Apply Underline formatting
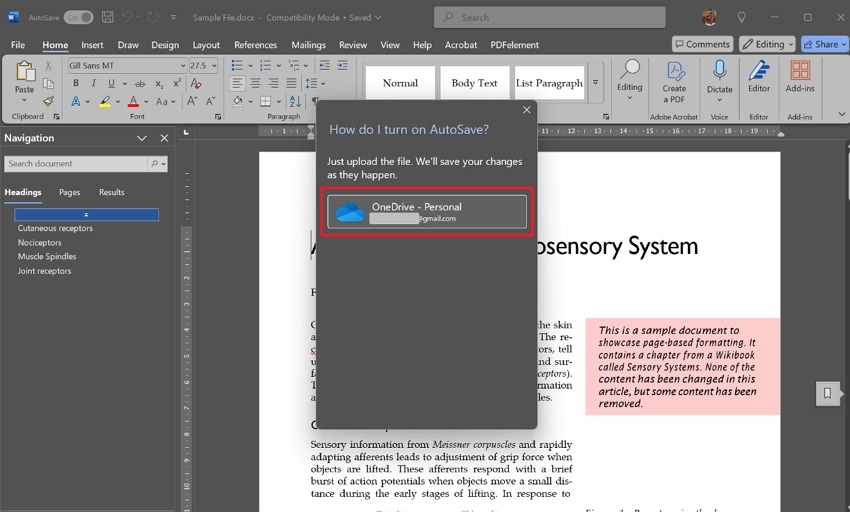Screen dimensions: 850x512 pos(111,84)
